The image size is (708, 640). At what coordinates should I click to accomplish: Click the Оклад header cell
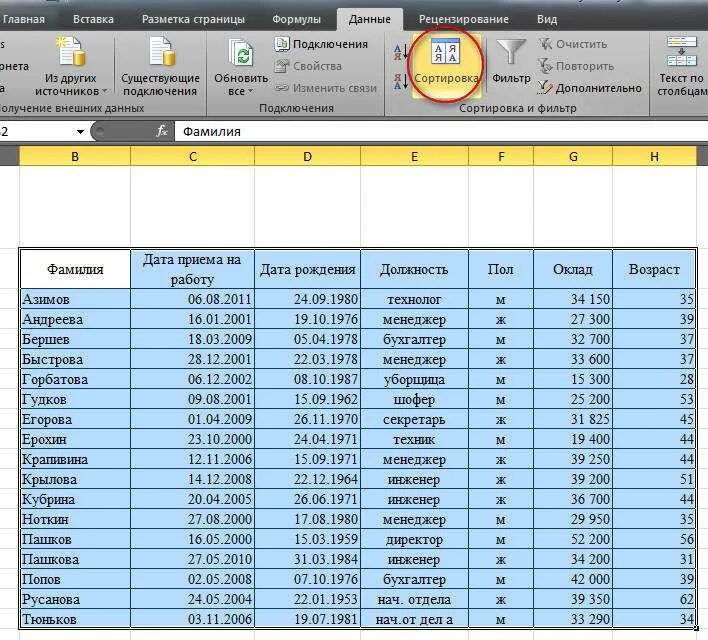coord(573,269)
